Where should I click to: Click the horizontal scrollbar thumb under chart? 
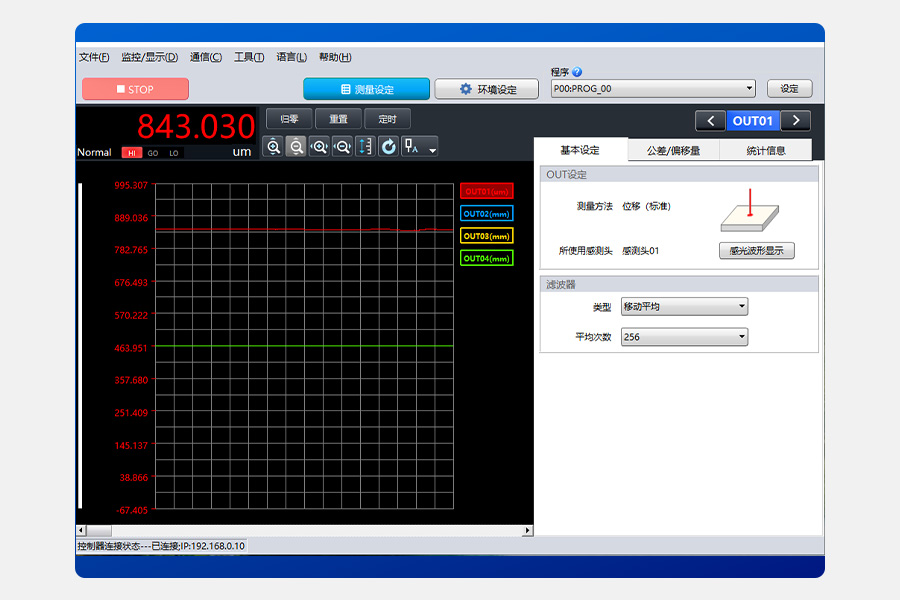pos(99,531)
